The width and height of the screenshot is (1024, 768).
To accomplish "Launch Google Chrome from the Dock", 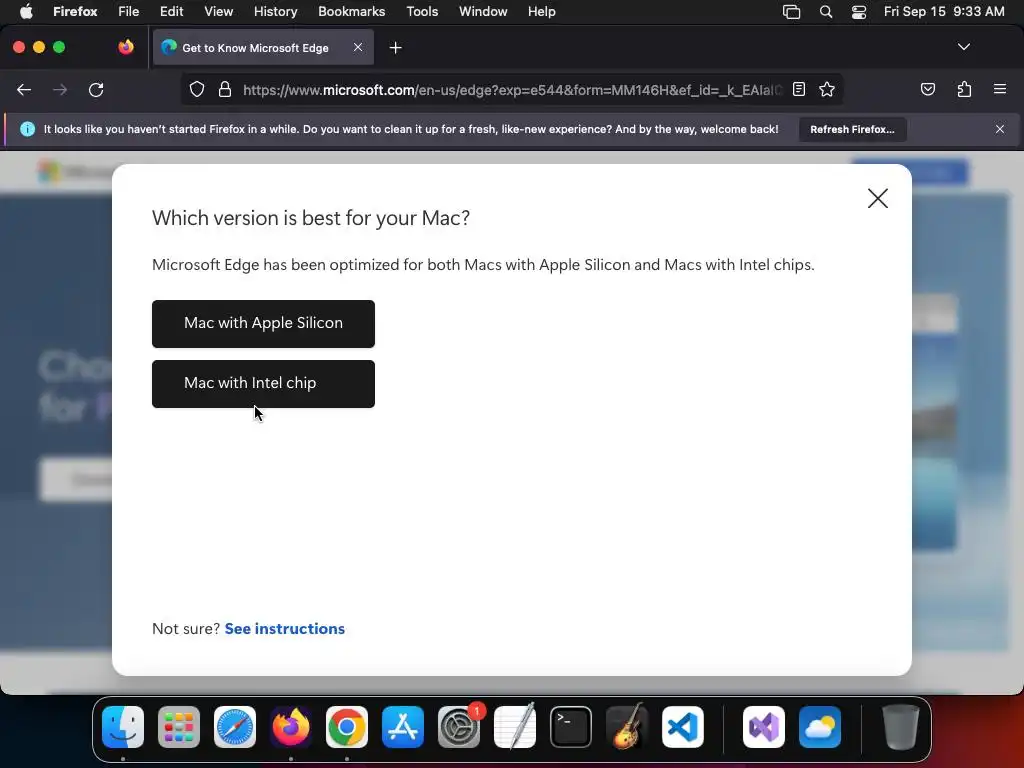I will coord(347,727).
